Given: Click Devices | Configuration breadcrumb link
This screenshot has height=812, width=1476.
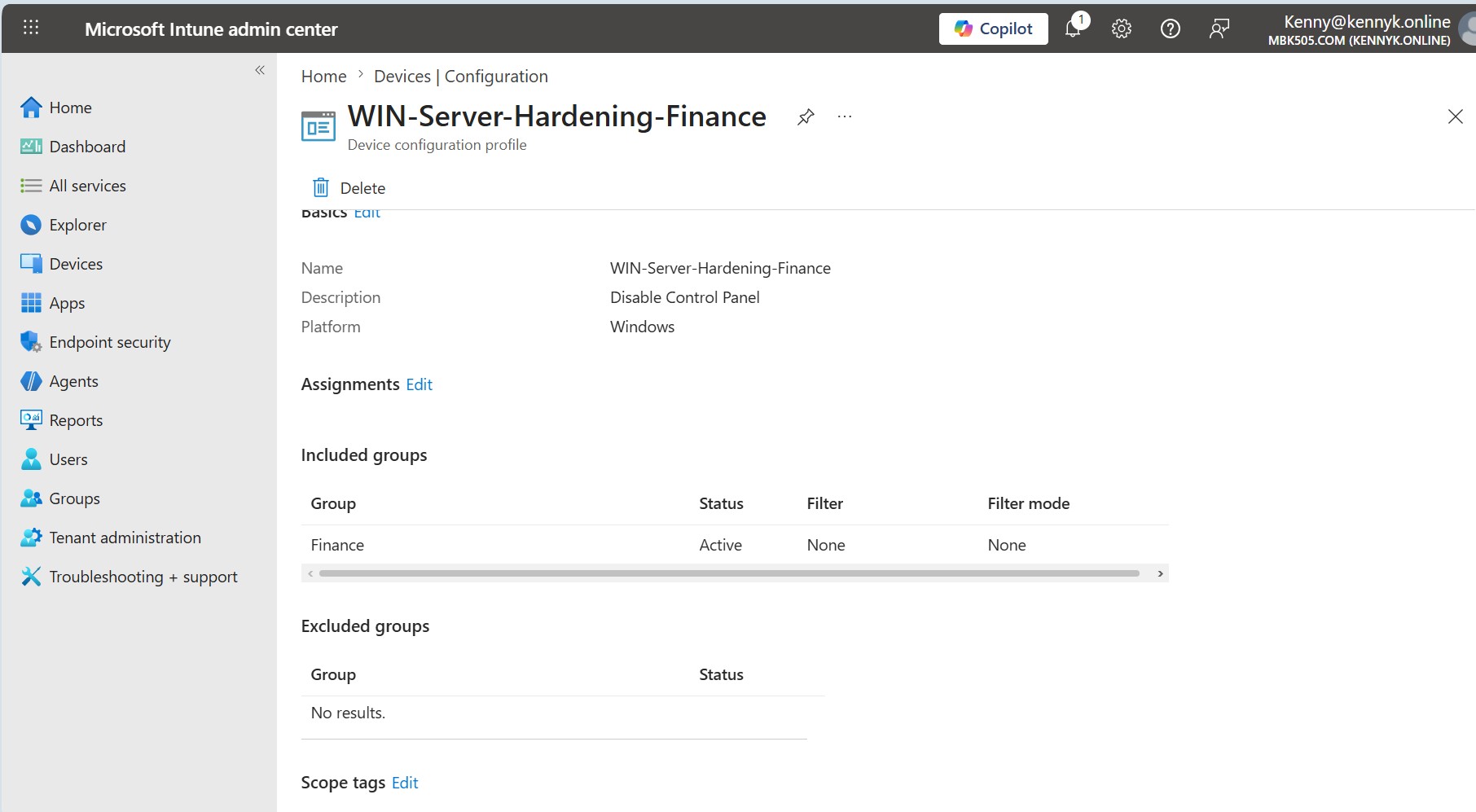Looking at the screenshot, I should (x=461, y=77).
